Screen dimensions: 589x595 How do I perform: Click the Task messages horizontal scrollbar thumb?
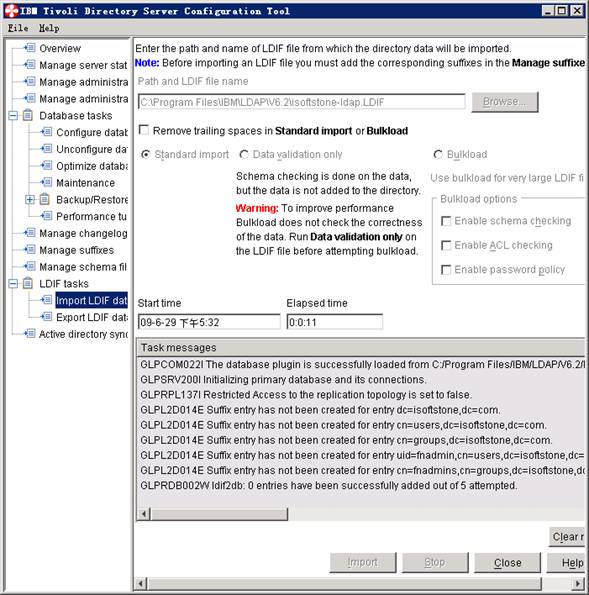coord(219,514)
